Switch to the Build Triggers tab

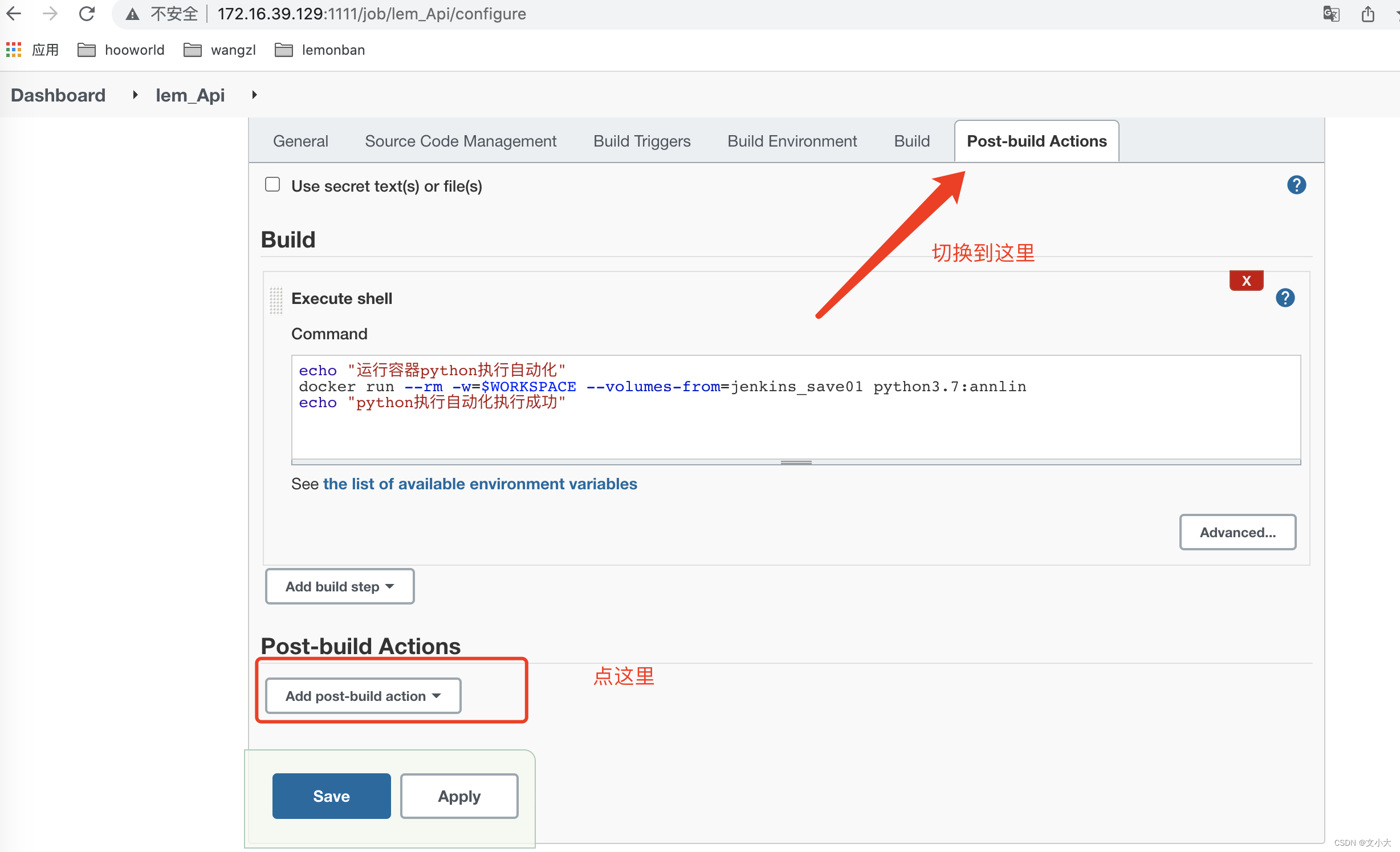642,141
